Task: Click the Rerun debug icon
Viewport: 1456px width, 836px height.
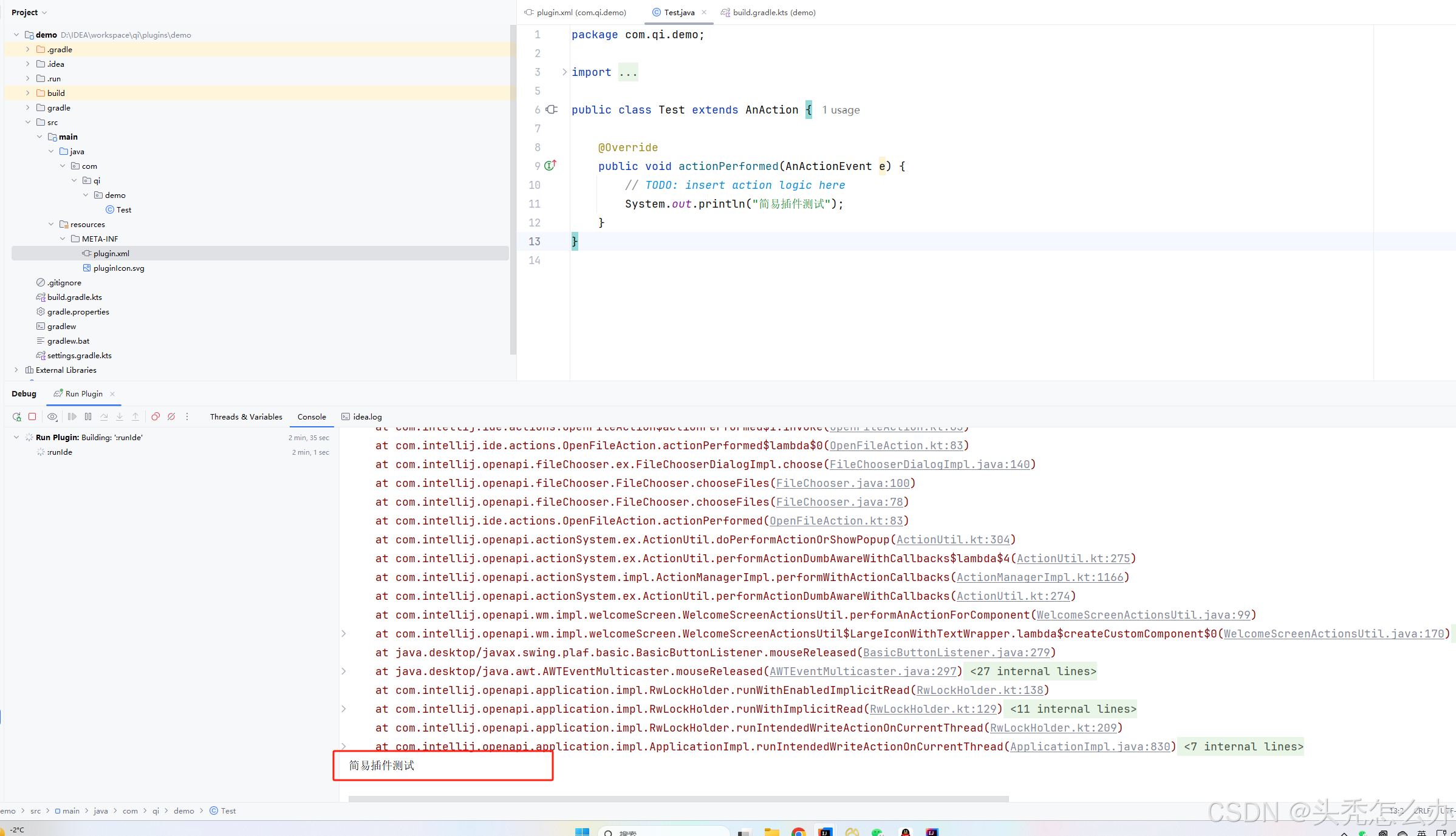Action: point(16,416)
